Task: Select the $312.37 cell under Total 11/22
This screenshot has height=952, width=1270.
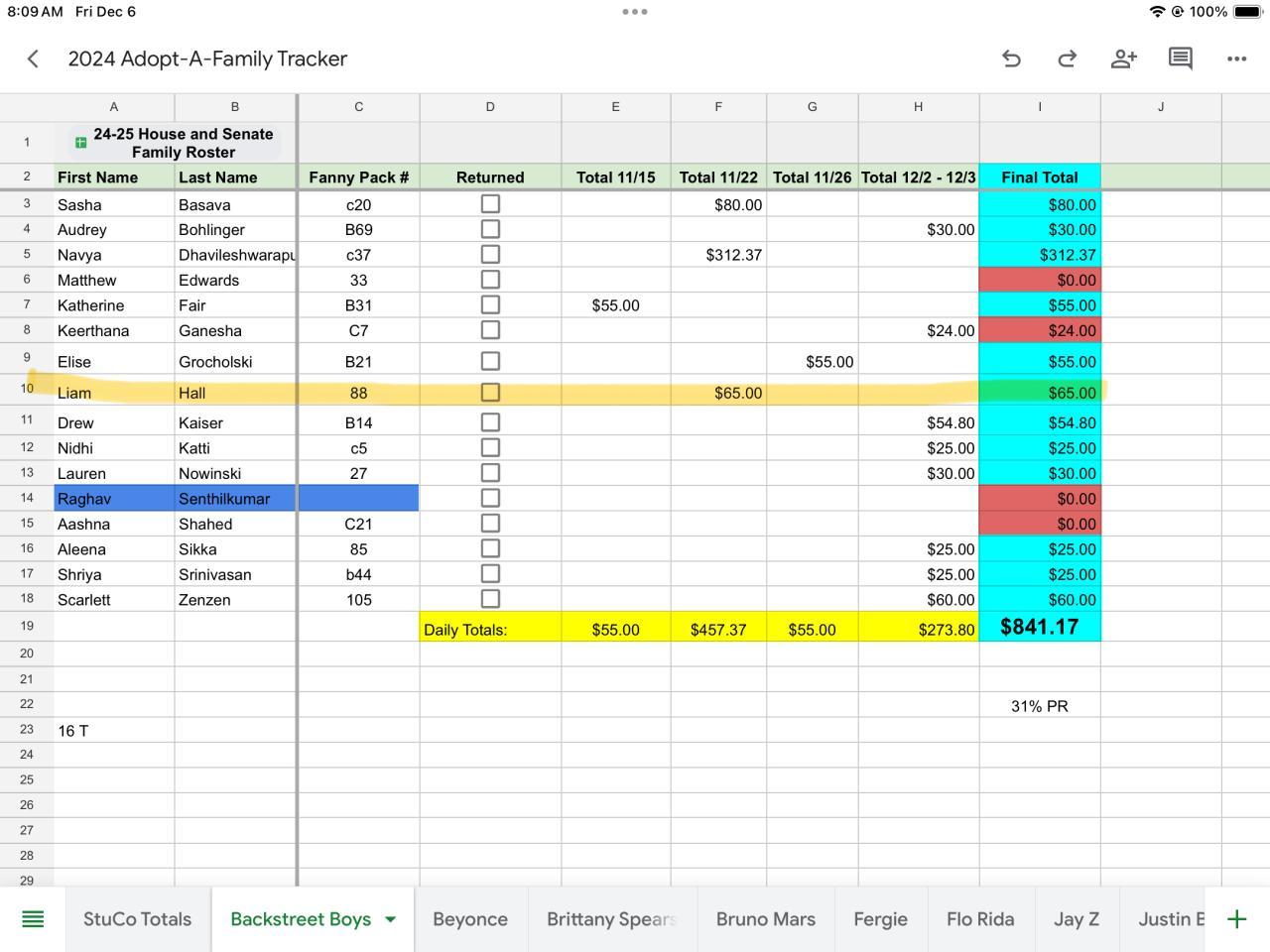Action: (x=718, y=255)
